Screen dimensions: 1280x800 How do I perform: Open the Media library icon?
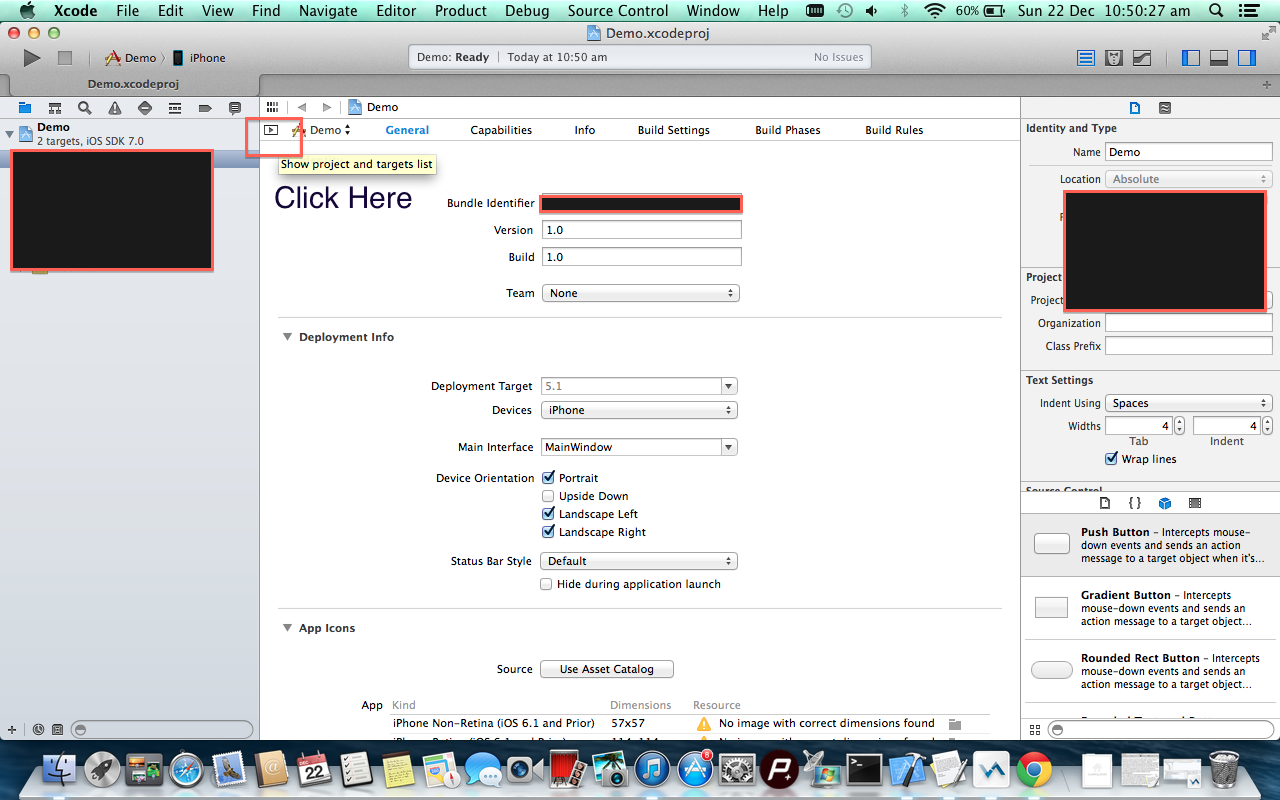pyautogui.click(x=1195, y=503)
